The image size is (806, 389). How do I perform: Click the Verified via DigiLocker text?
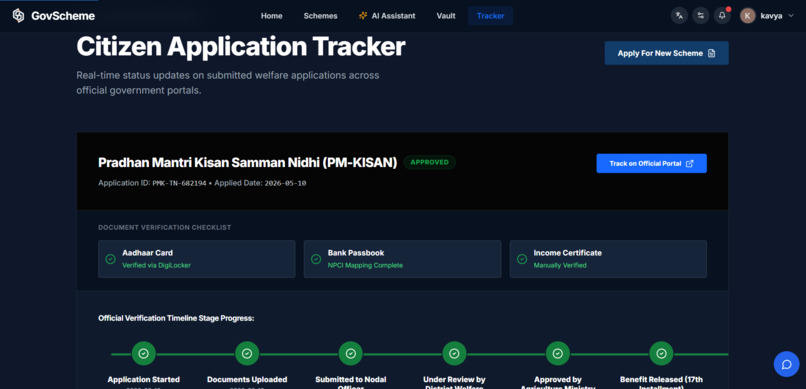156,266
